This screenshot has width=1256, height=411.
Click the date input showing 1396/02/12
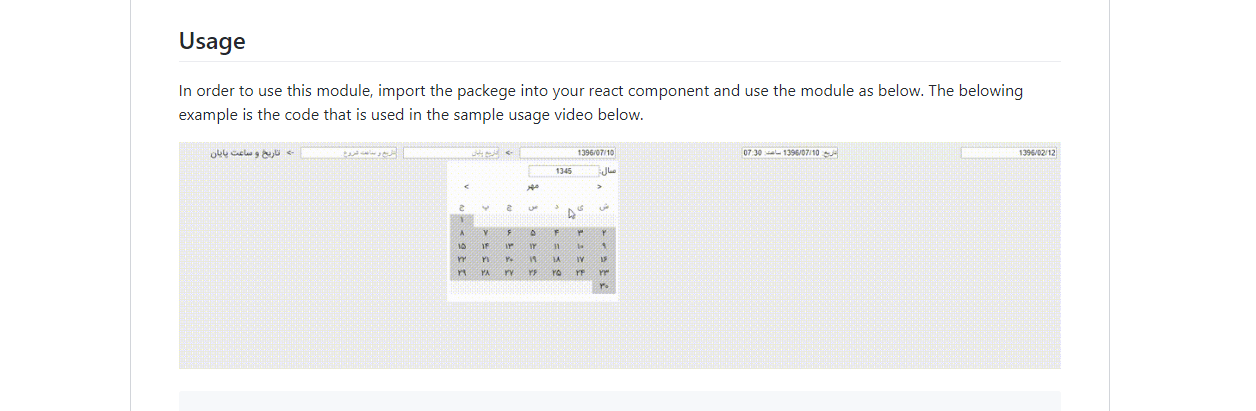coord(1009,153)
